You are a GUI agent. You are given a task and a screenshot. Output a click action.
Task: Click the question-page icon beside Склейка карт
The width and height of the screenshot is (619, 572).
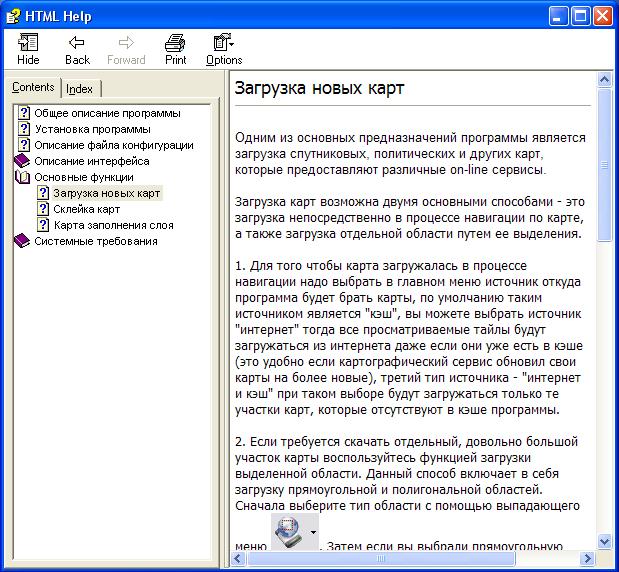(x=43, y=209)
